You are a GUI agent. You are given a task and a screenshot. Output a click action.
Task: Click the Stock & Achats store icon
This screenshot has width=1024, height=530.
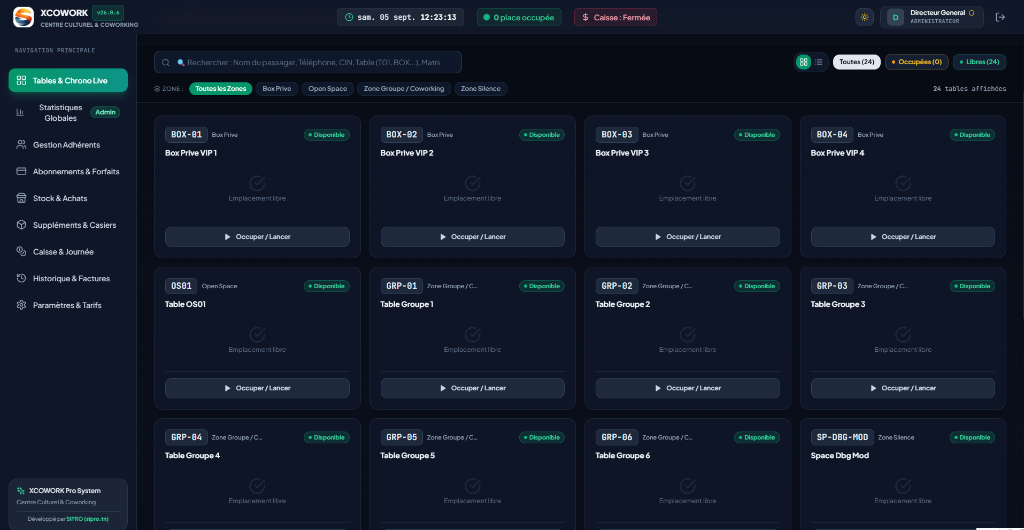[x=21, y=198]
